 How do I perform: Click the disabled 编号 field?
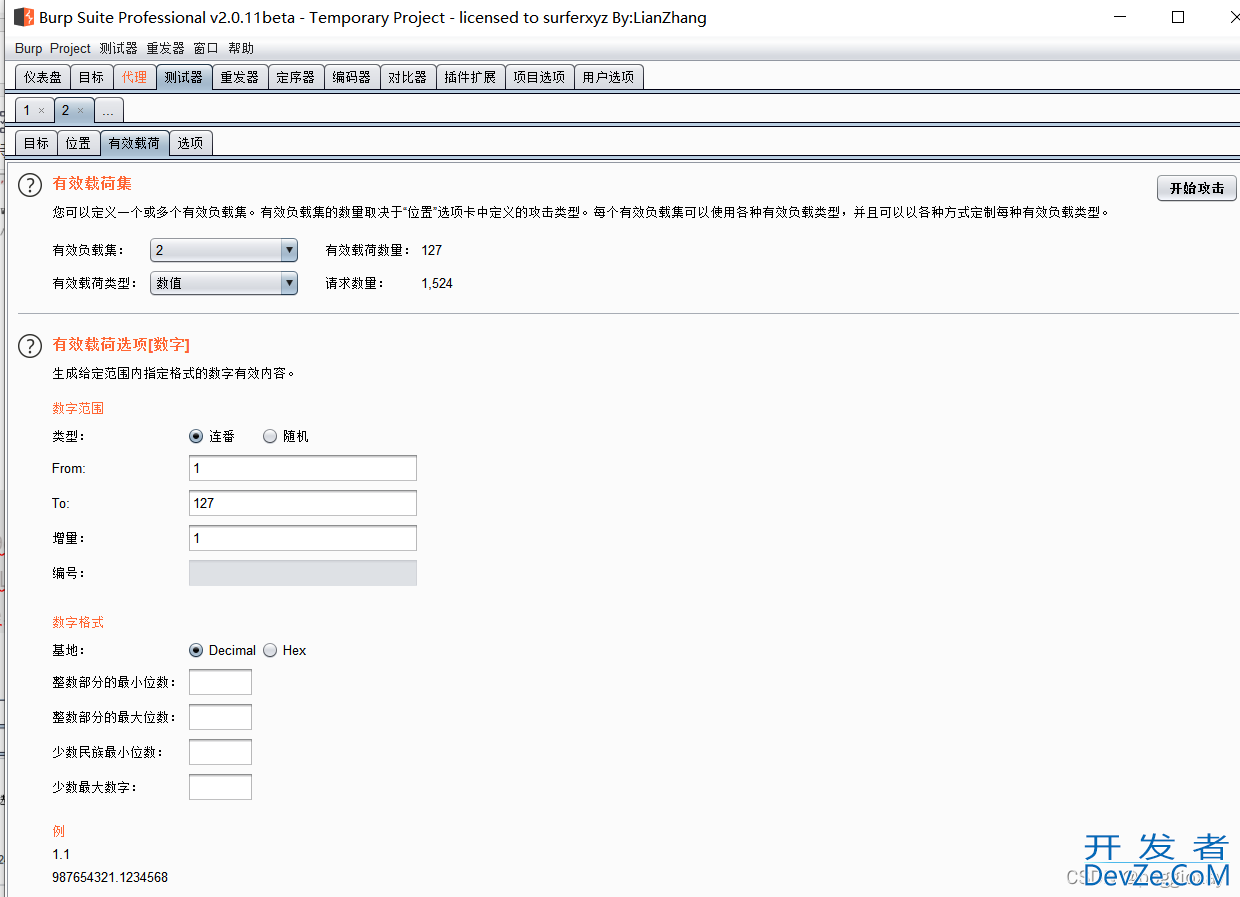303,573
